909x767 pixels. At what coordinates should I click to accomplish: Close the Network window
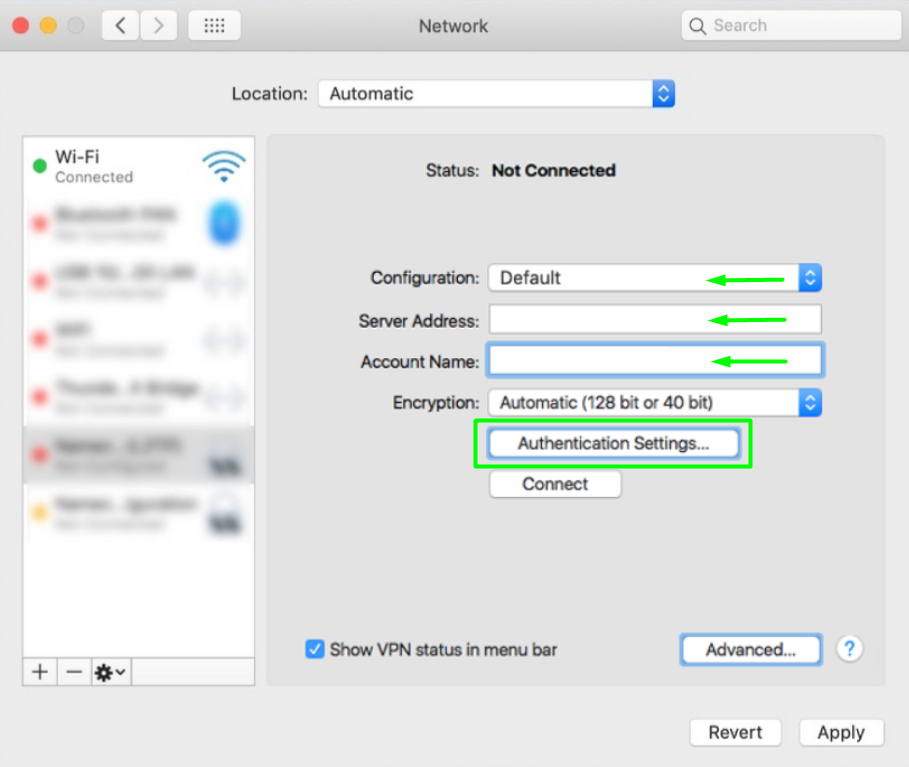click(x=21, y=26)
